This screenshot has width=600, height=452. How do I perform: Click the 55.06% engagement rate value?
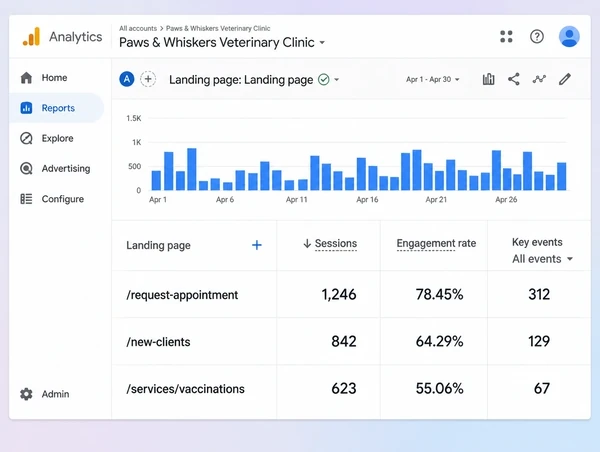point(439,388)
